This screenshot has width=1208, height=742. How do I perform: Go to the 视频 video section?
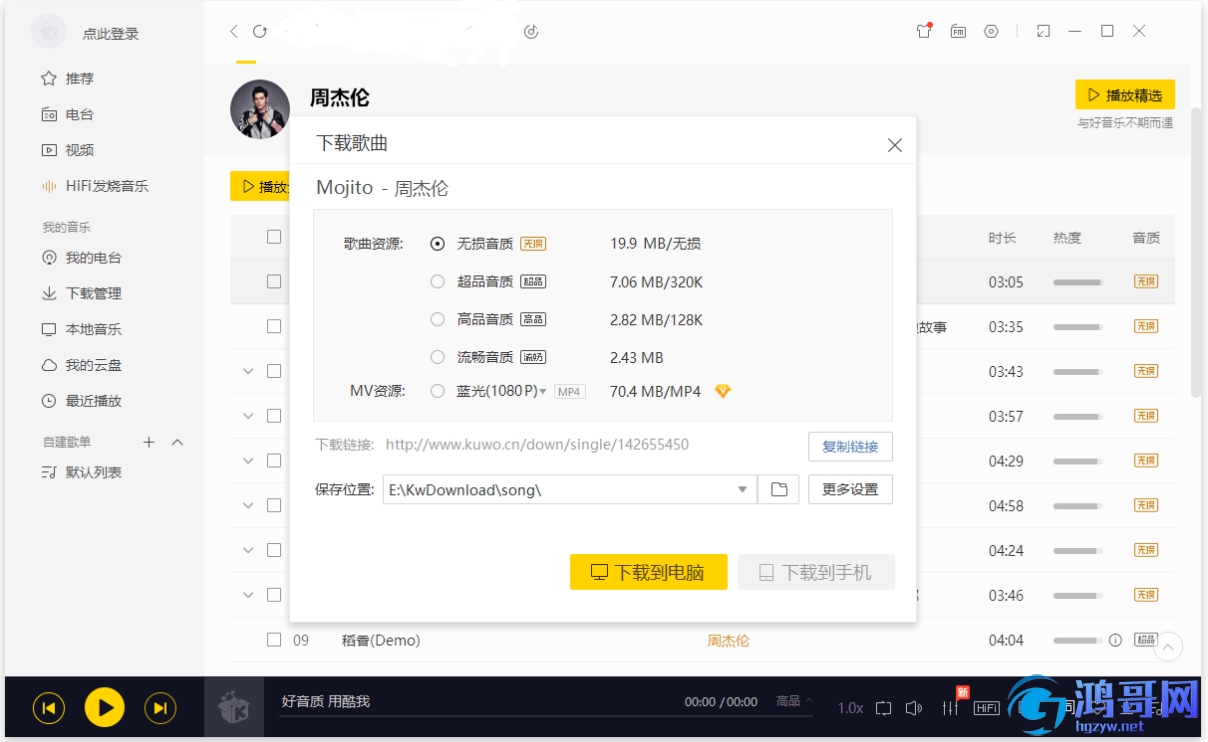pyautogui.click(x=68, y=150)
